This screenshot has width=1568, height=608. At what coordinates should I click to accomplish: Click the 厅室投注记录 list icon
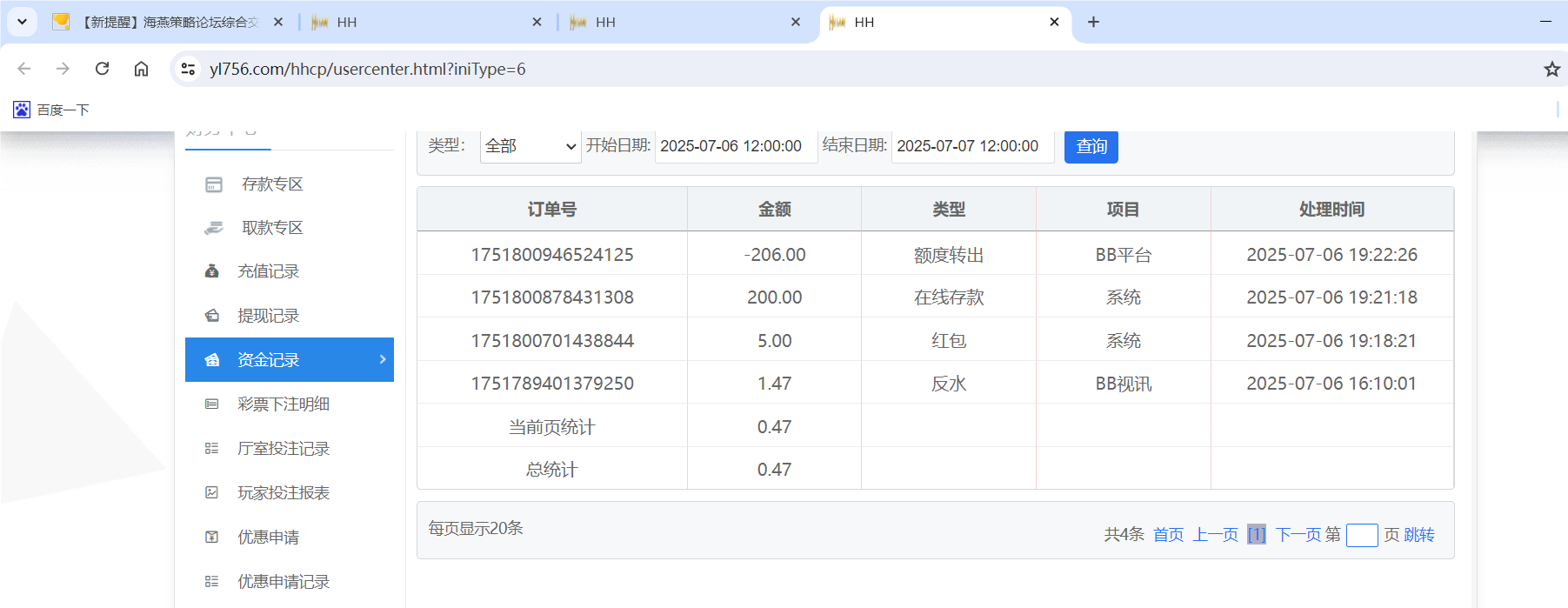(211, 449)
